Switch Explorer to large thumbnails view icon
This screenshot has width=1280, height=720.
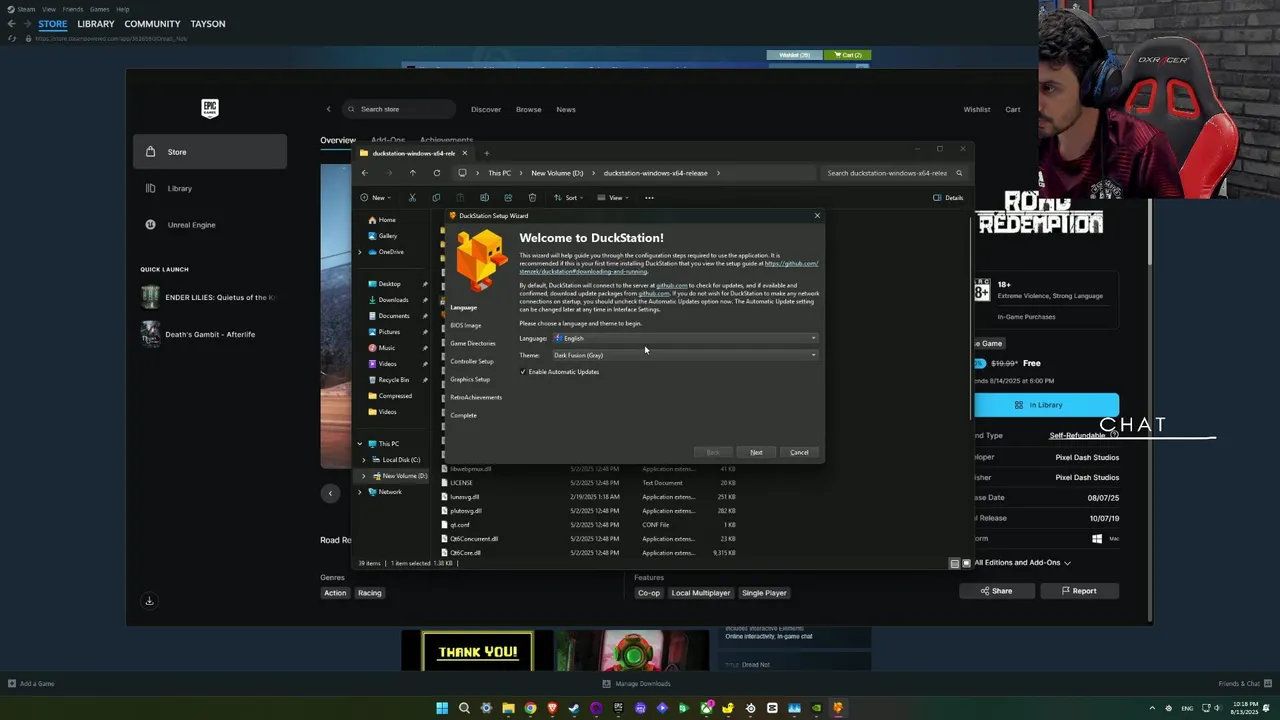pyautogui.click(x=966, y=563)
